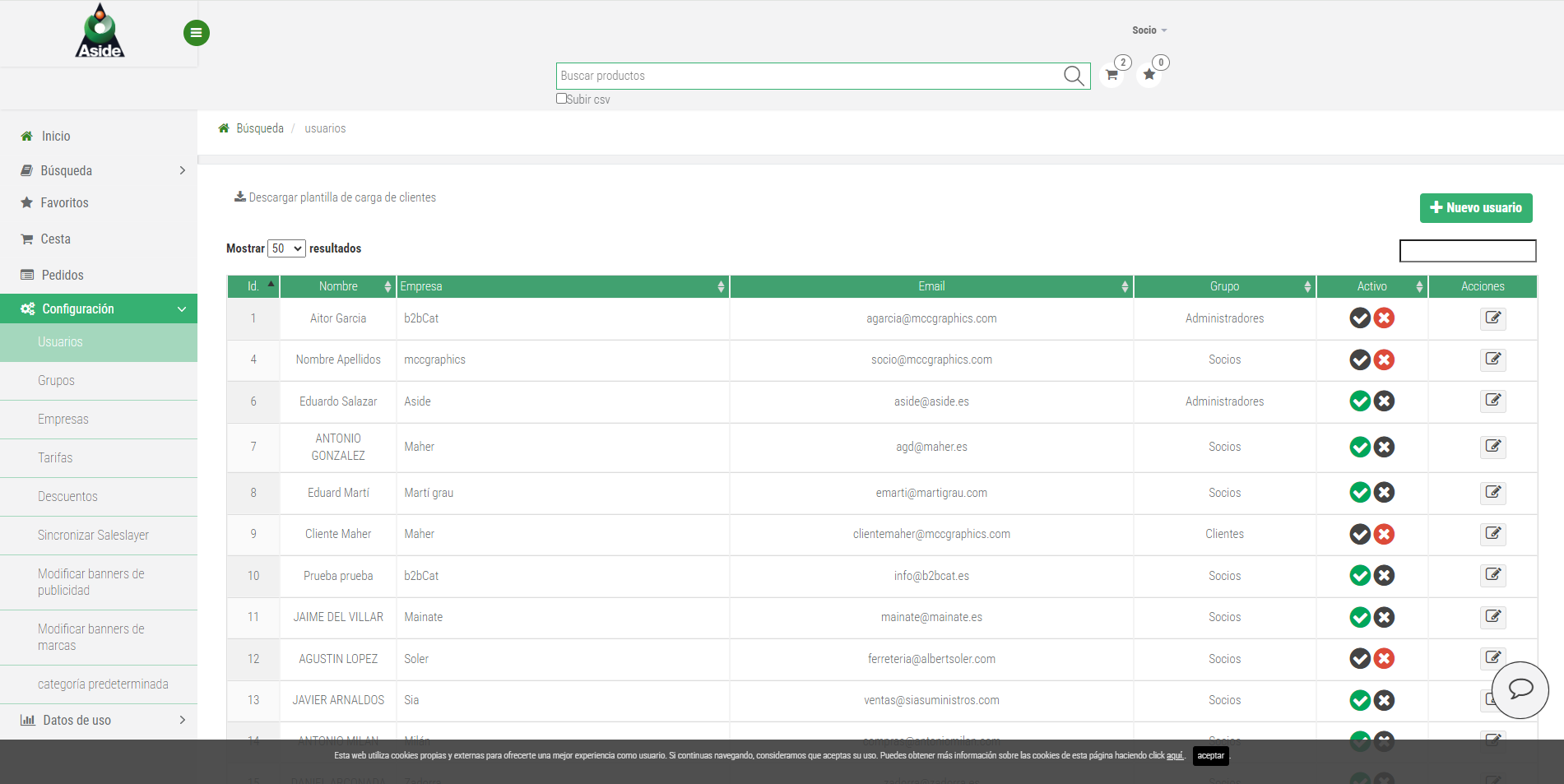Expand the Socio user dropdown
Screen dimensions: 1564x784
coord(1149,30)
